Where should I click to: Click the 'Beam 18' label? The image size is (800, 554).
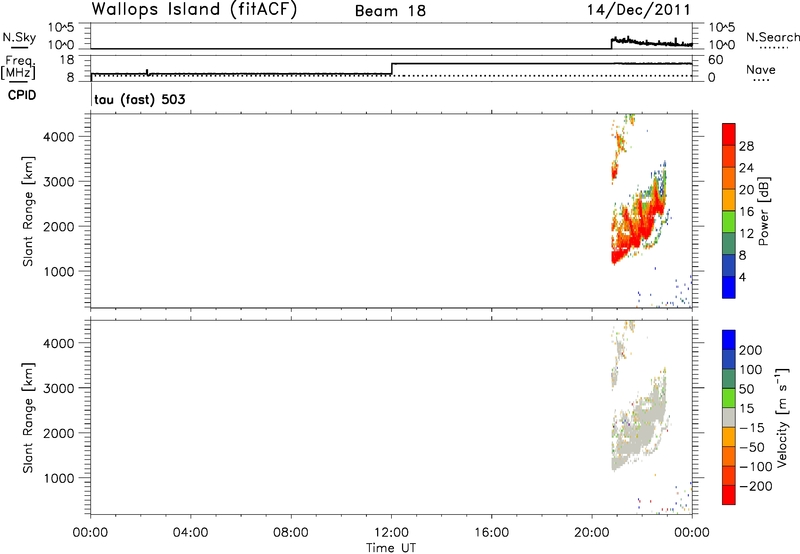[x=390, y=11]
